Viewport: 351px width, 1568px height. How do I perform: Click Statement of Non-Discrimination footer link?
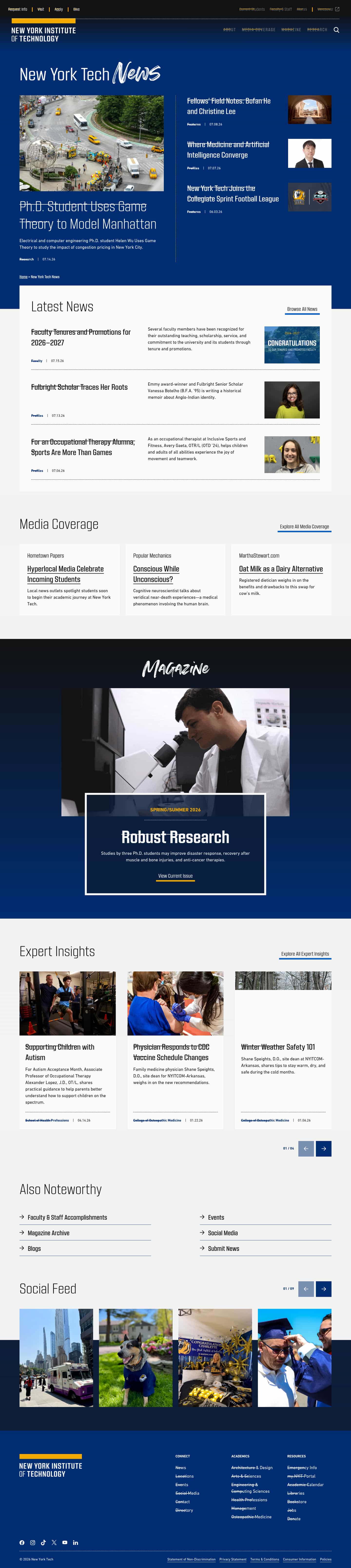pos(191,1559)
